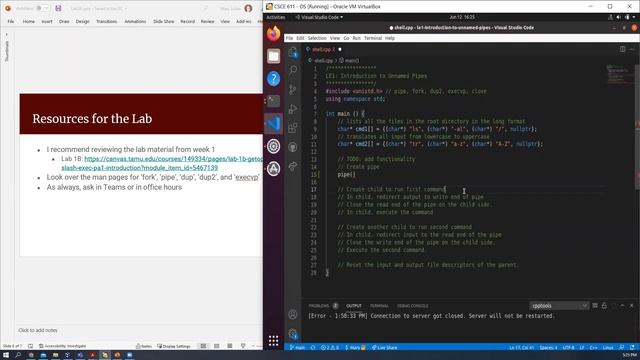Clear the output panel in VS Code
The image size is (640, 360).
(595, 306)
